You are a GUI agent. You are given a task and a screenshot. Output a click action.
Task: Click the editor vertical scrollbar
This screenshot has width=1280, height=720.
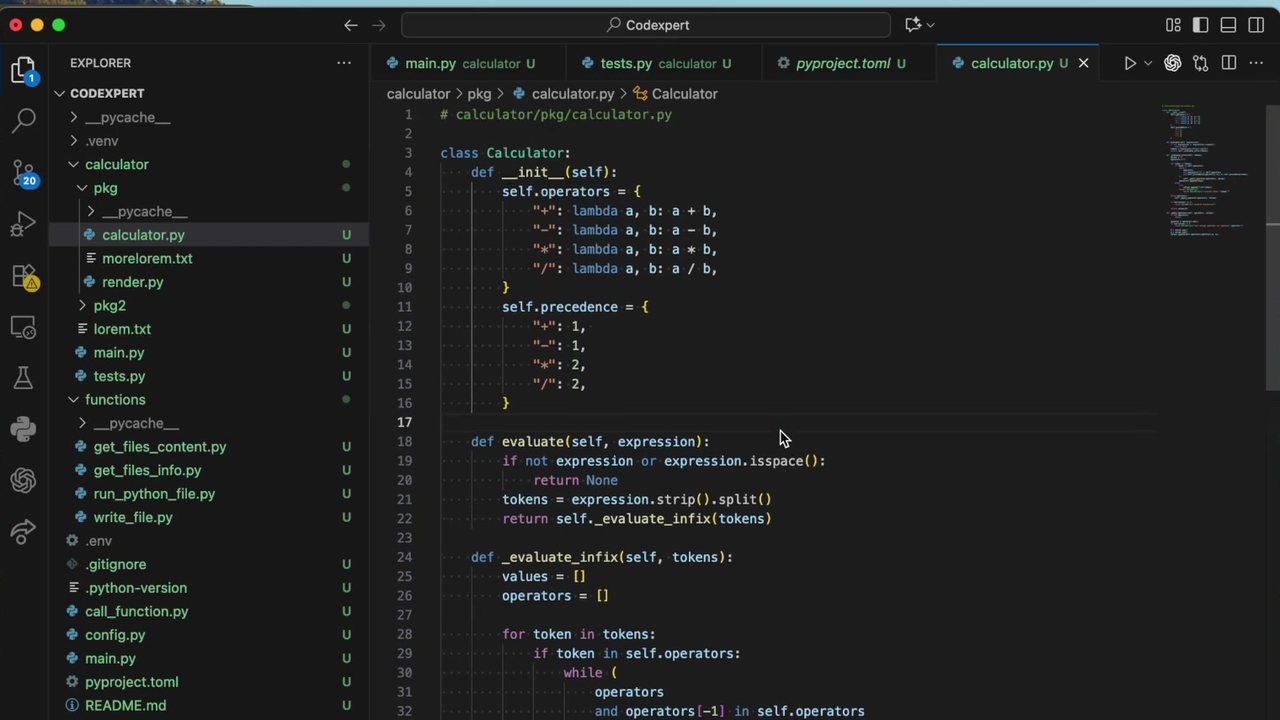(1272, 248)
